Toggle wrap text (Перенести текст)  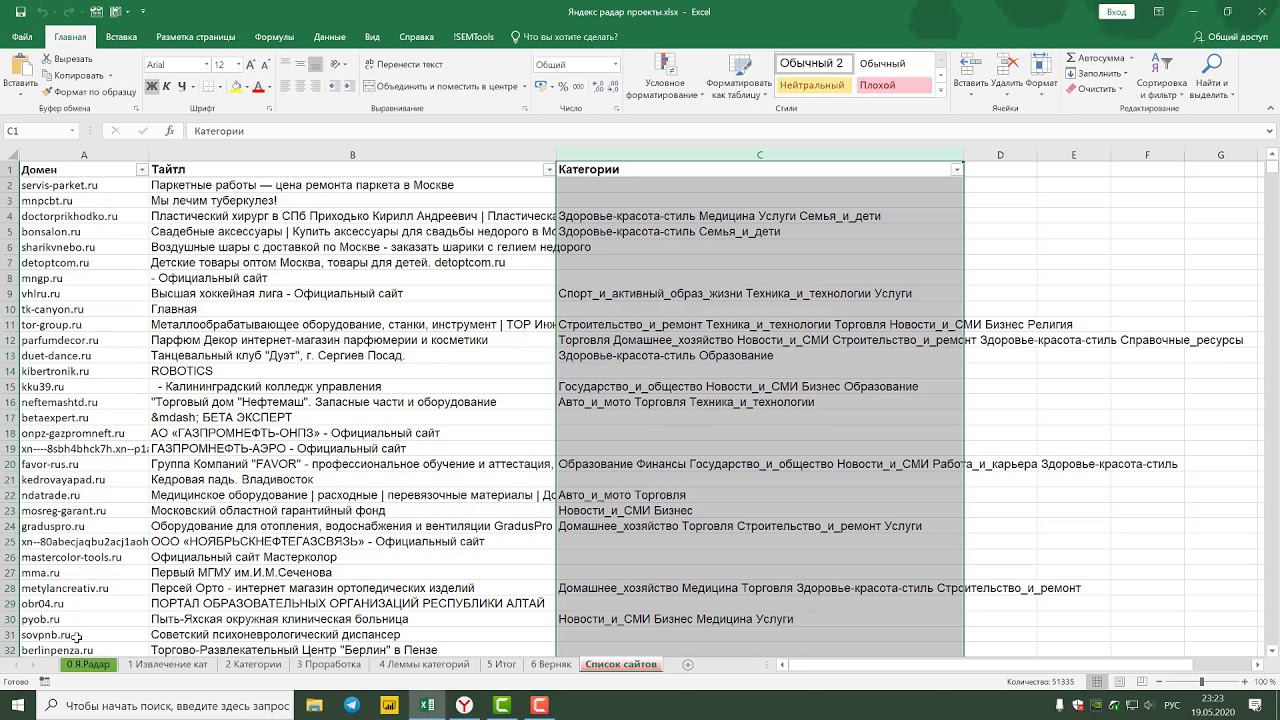[x=403, y=65]
